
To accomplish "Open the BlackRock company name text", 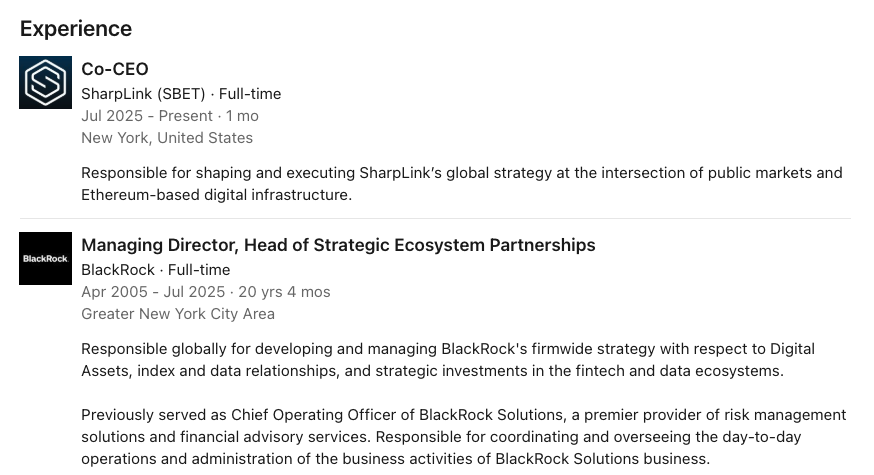I will pos(118,270).
